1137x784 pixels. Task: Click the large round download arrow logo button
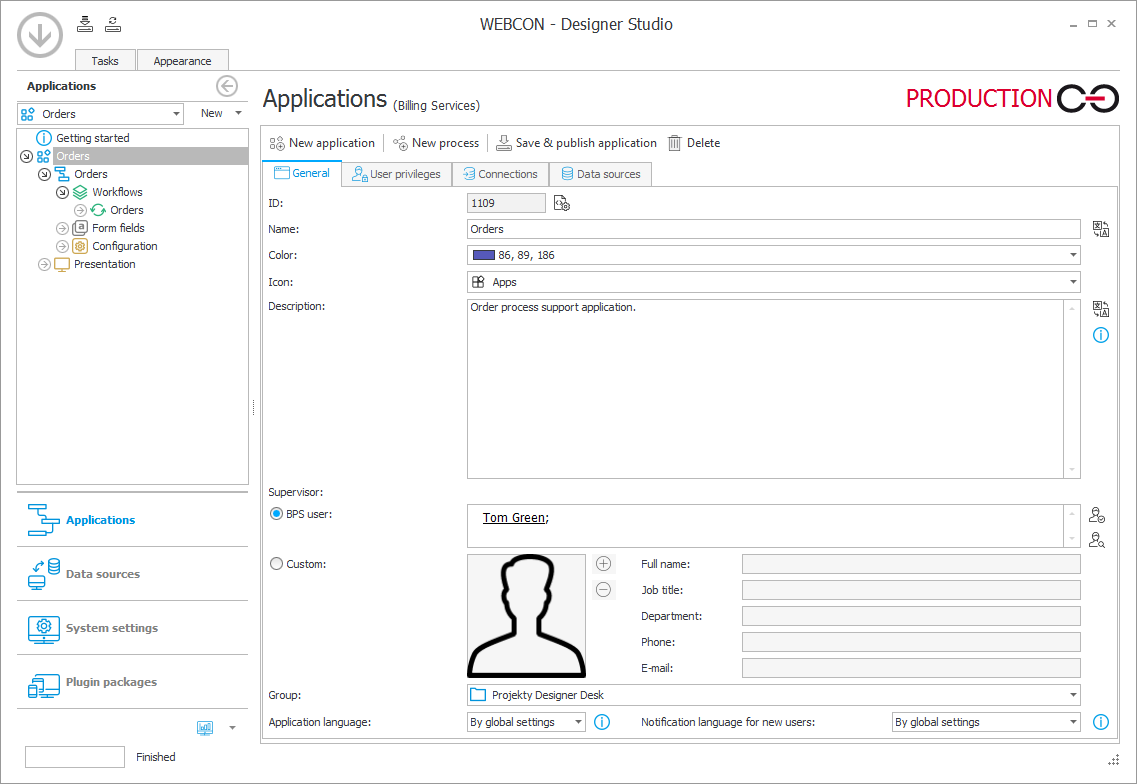[40, 35]
